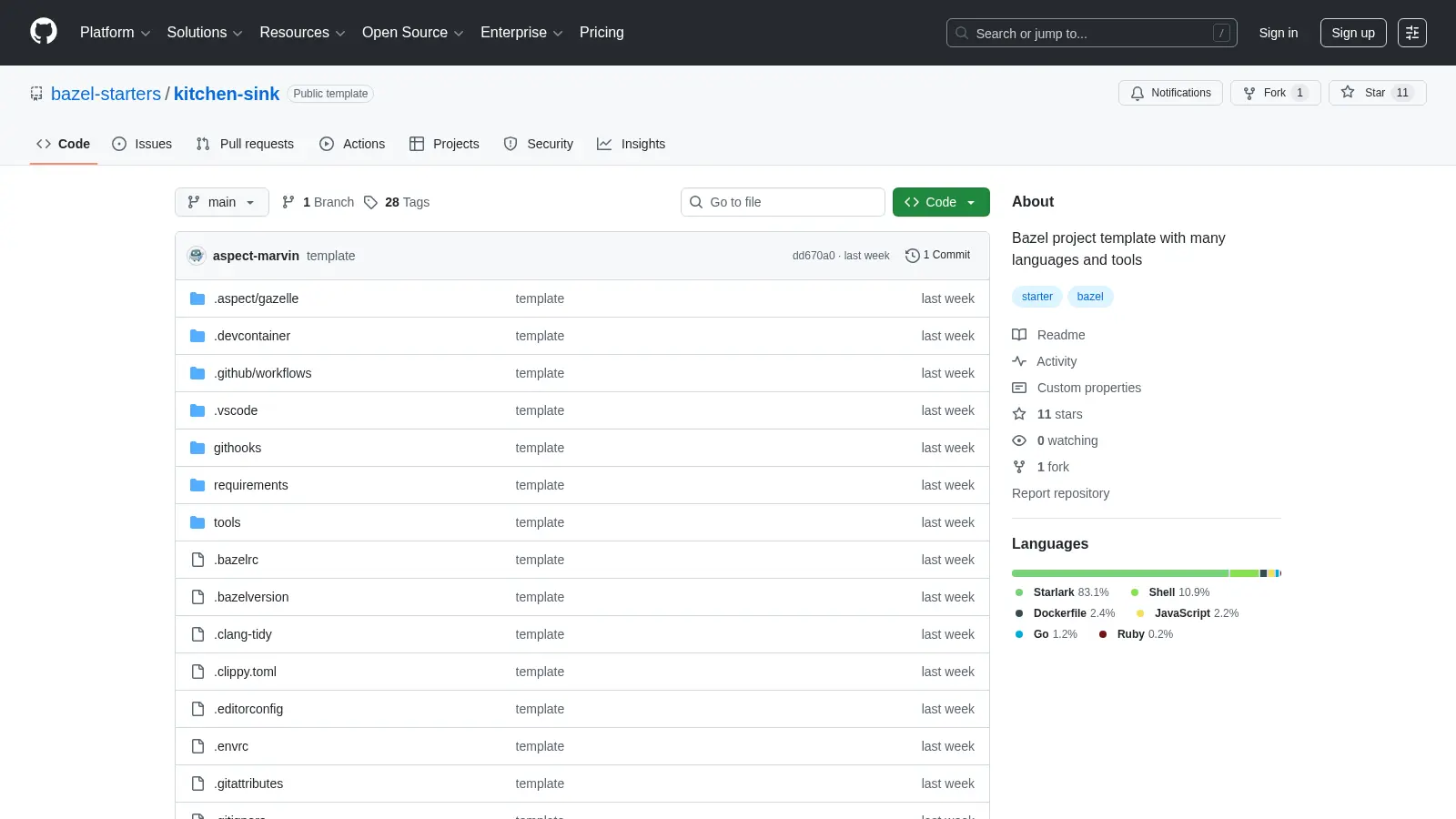Viewport: 1456px width, 819px height.
Task: Click the Shell 10.9% language entry
Action: [1170, 592]
